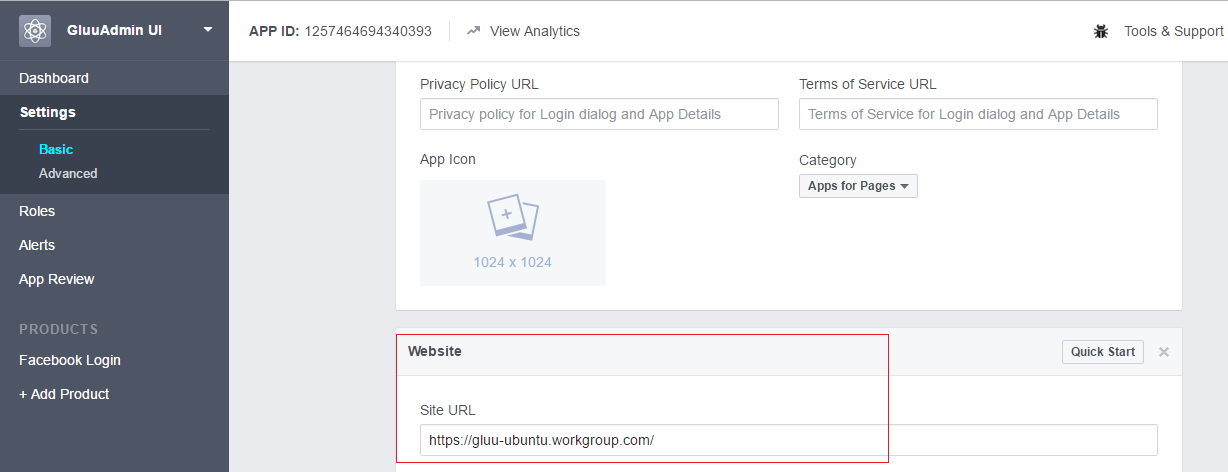Image resolution: width=1228 pixels, height=472 pixels.
Task: Open the Roles section
Action: pyautogui.click(x=37, y=211)
